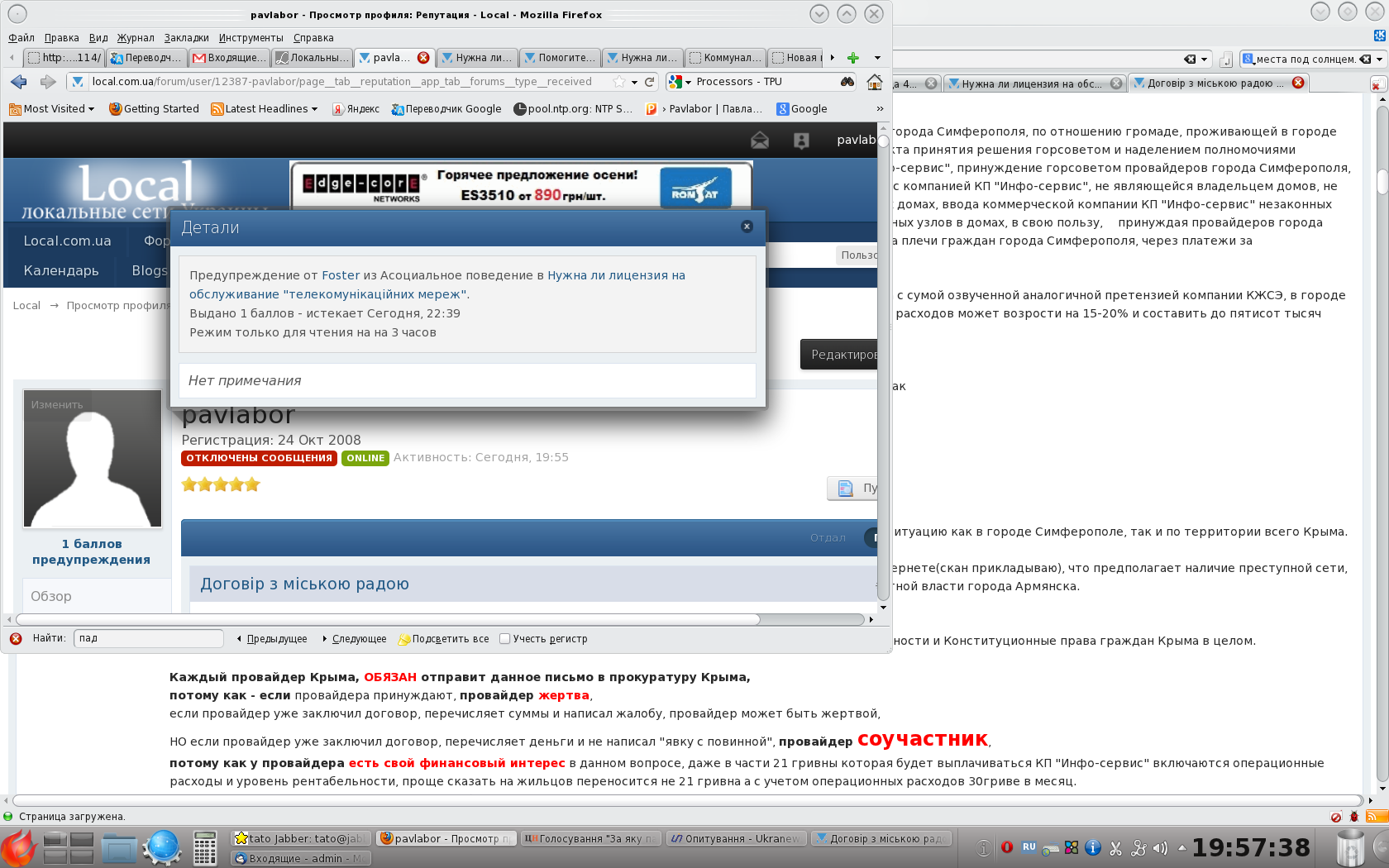Open the 'Нужна ли лицензия' topic link
The width and height of the screenshot is (1389, 868).
coord(437,284)
